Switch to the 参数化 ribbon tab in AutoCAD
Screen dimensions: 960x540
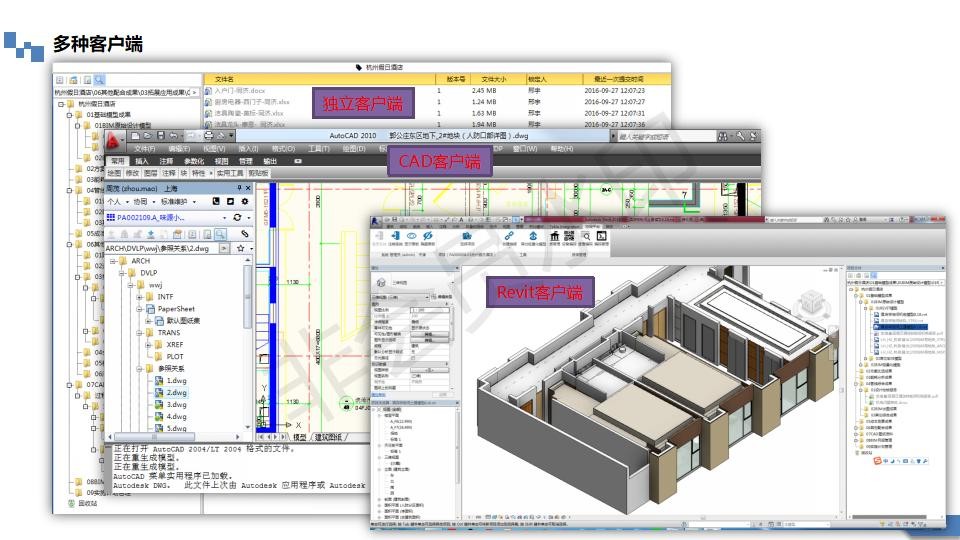point(194,161)
